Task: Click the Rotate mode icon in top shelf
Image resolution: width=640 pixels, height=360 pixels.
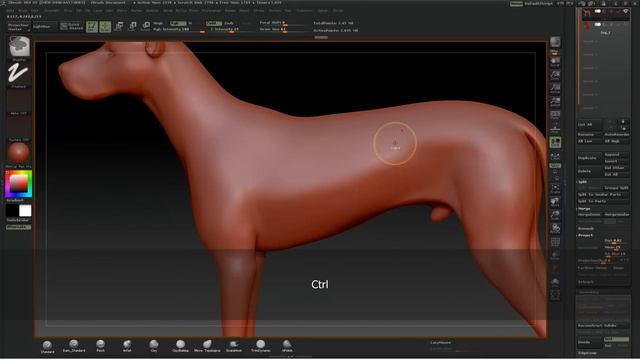Action: click(x=146, y=27)
